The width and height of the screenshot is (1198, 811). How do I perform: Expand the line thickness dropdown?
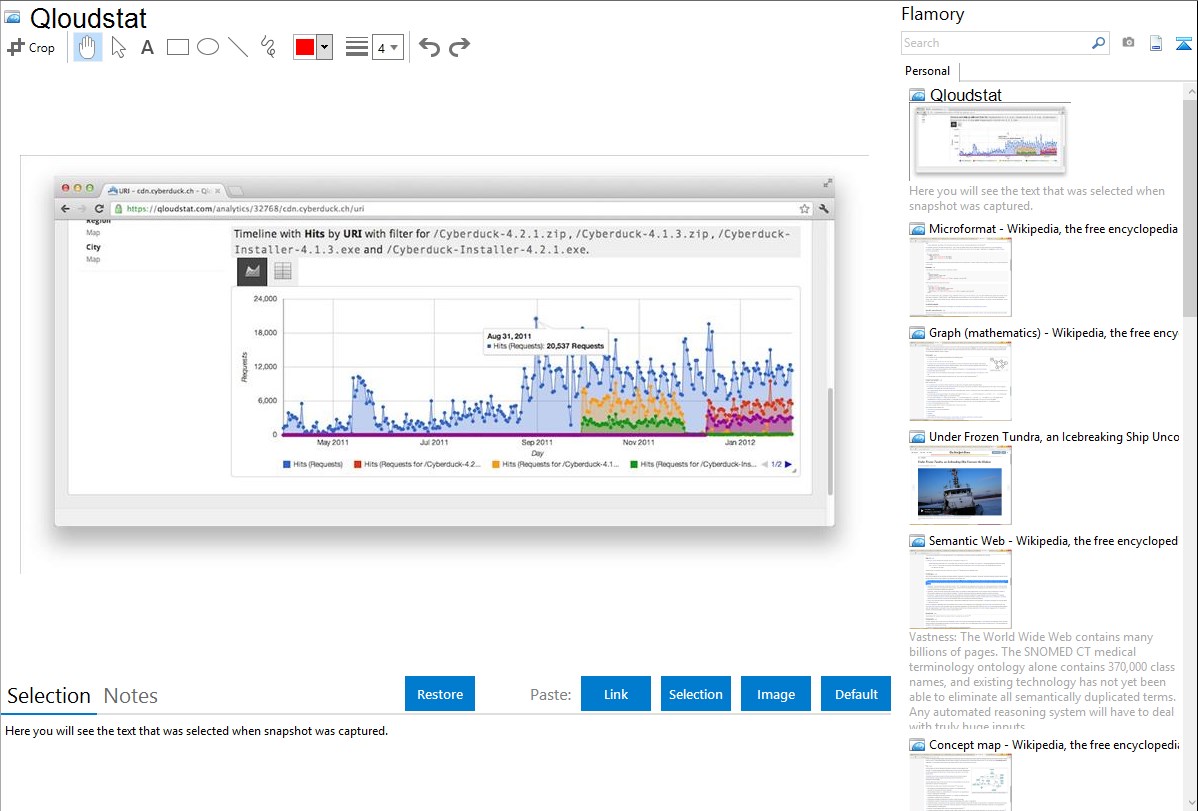387,47
